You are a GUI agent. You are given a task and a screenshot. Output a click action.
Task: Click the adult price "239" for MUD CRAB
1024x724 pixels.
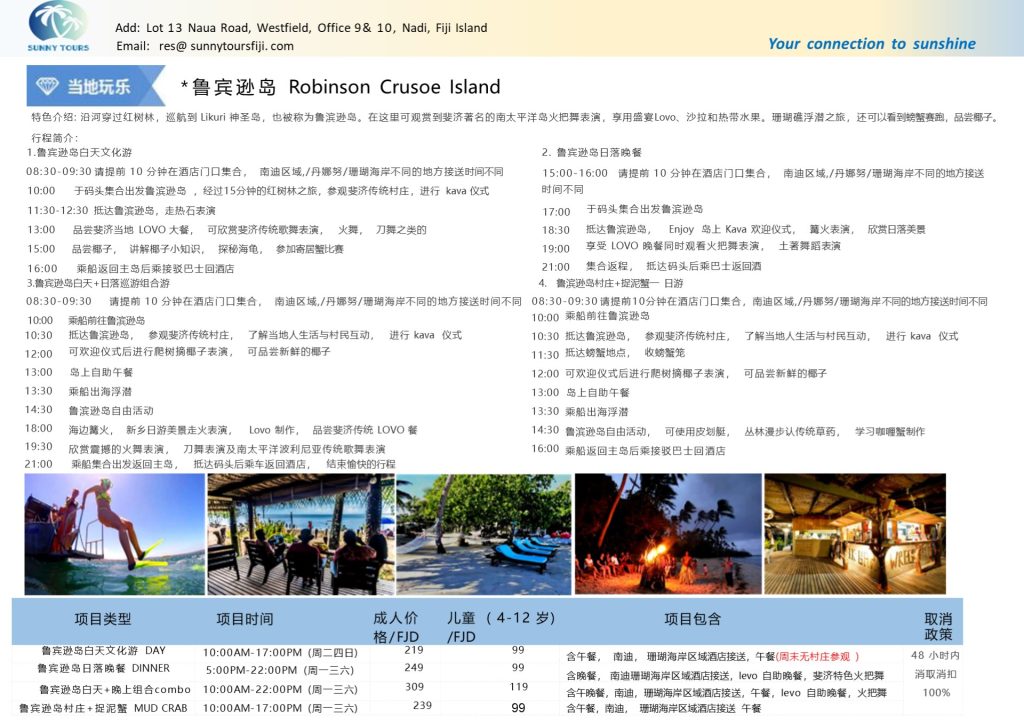(x=423, y=706)
